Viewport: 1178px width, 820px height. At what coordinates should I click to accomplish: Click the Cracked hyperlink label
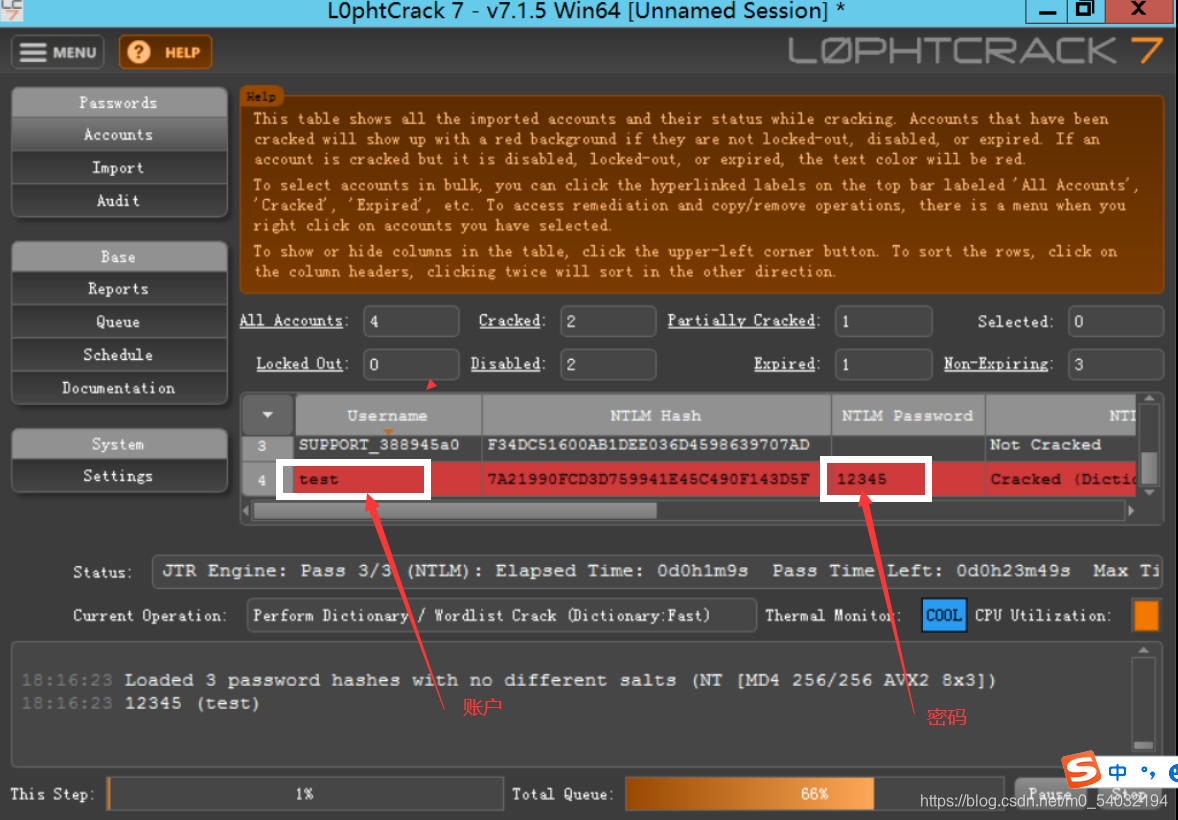(511, 321)
